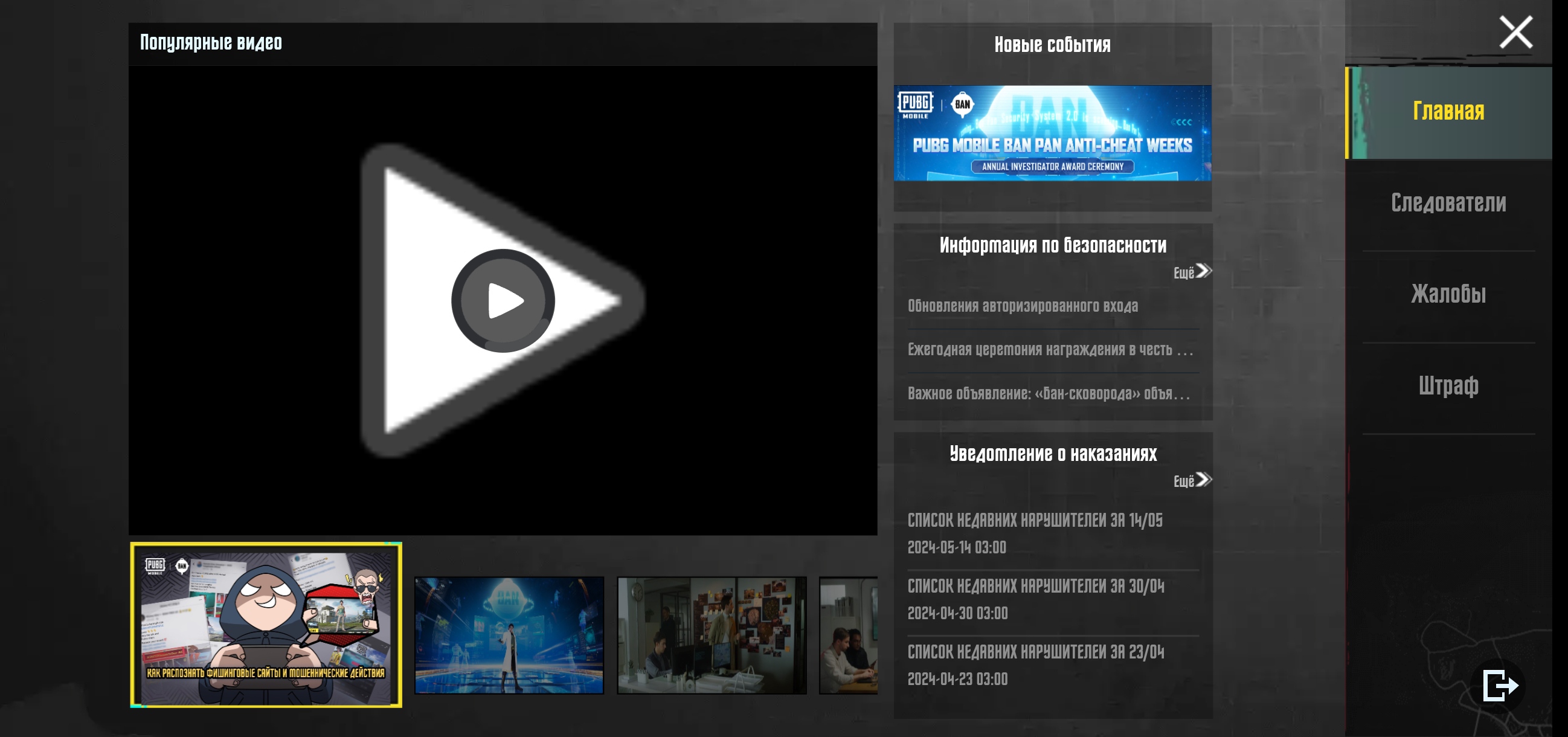
Task: Select the Штраф tab
Action: point(1448,386)
